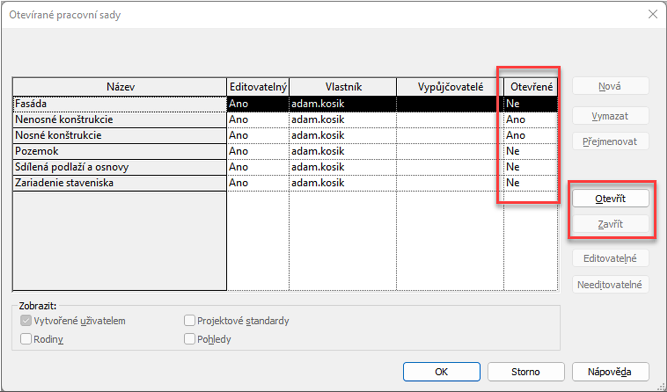Click the Otevřené column header
This screenshot has height=392, width=667.
531,87
